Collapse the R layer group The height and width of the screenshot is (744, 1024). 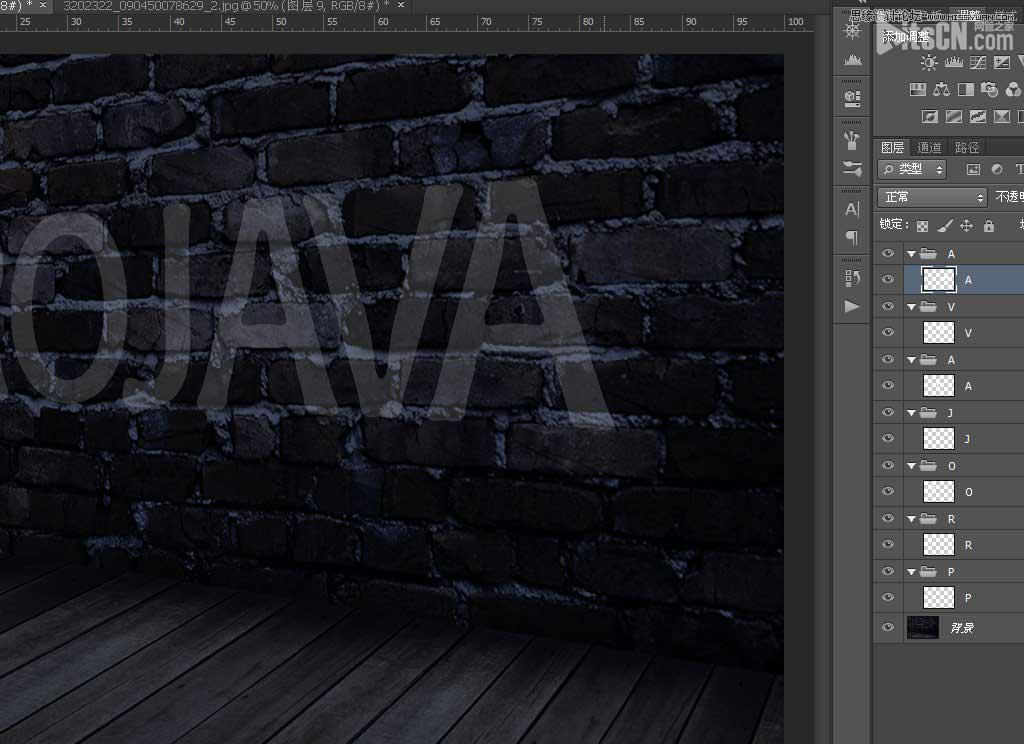click(912, 518)
